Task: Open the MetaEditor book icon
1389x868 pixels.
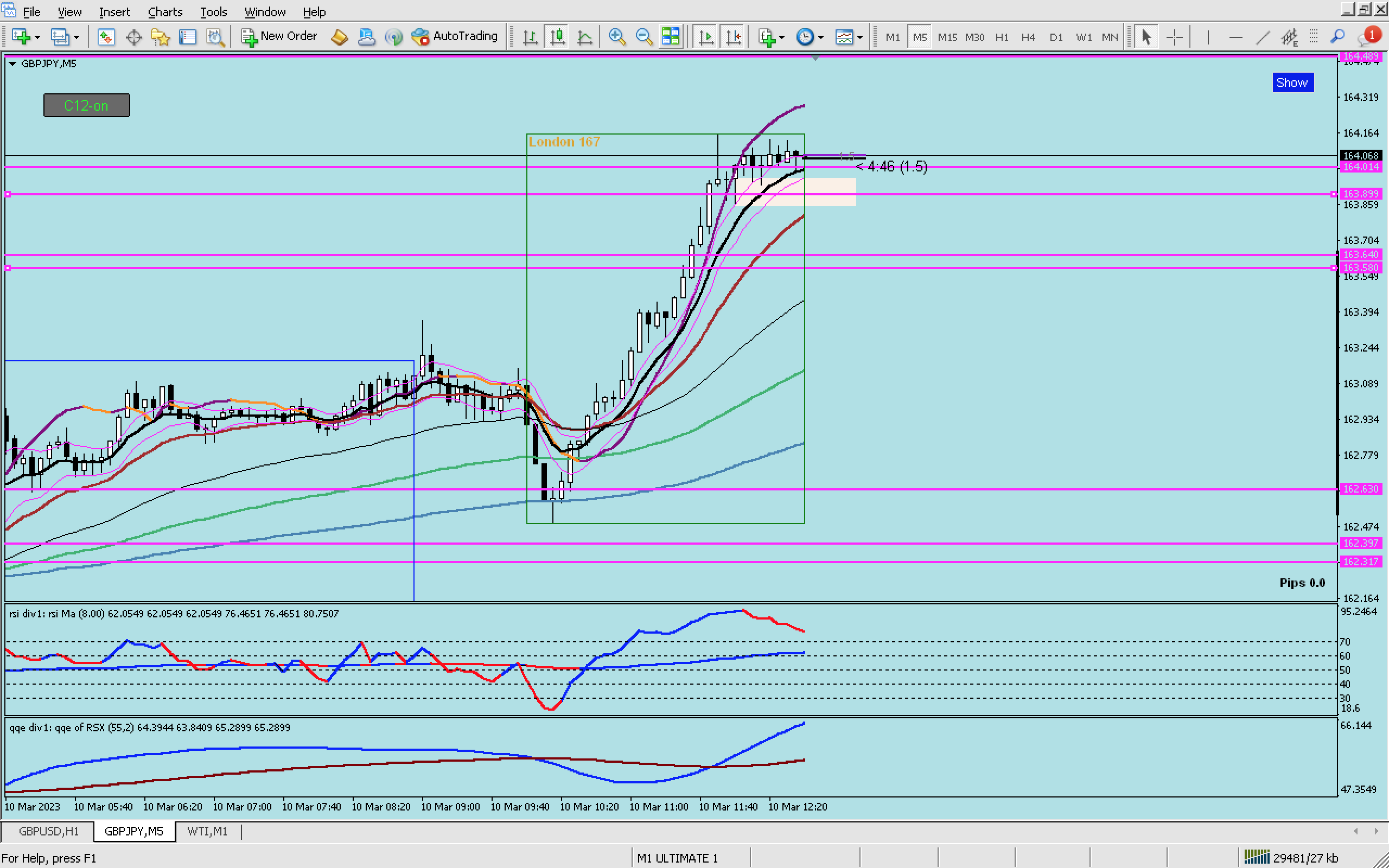Action: point(339,37)
